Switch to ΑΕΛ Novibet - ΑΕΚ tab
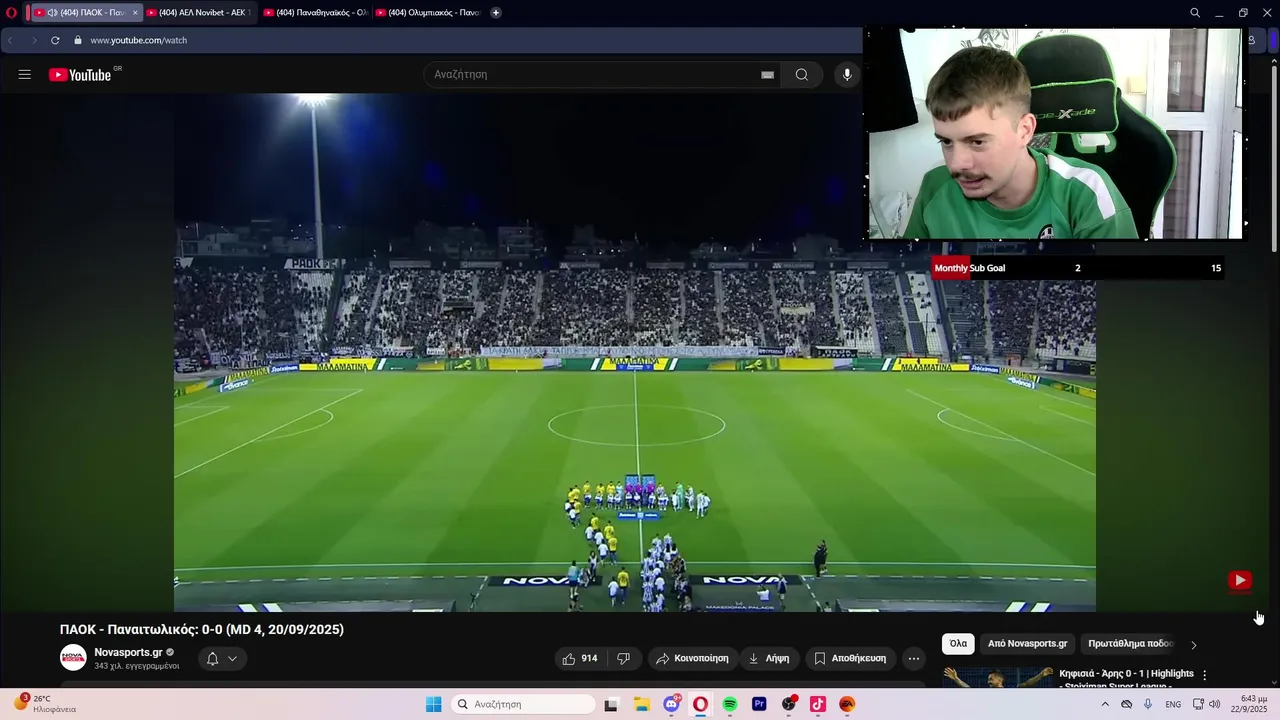The height and width of the screenshot is (720, 1280). pyautogui.click(x=198, y=13)
